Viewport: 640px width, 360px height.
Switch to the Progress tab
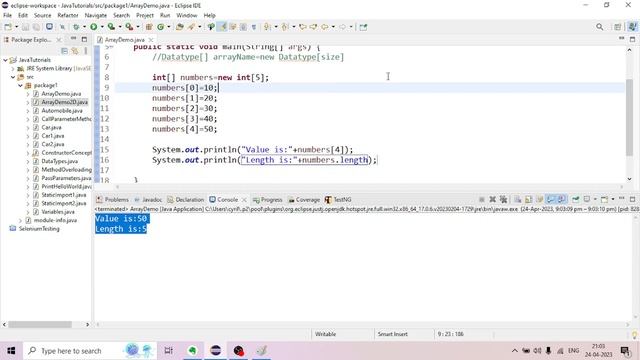click(x=267, y=200)
